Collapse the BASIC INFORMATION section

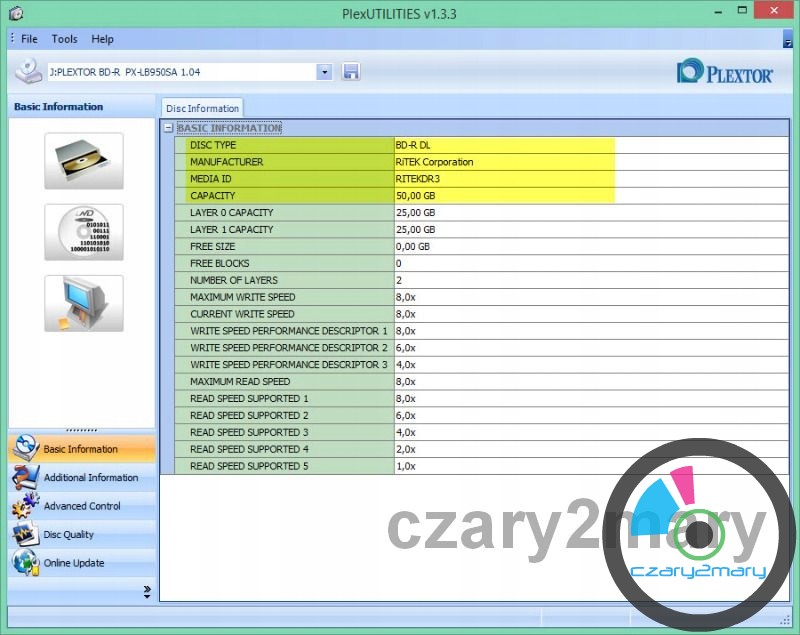(168, 128)
